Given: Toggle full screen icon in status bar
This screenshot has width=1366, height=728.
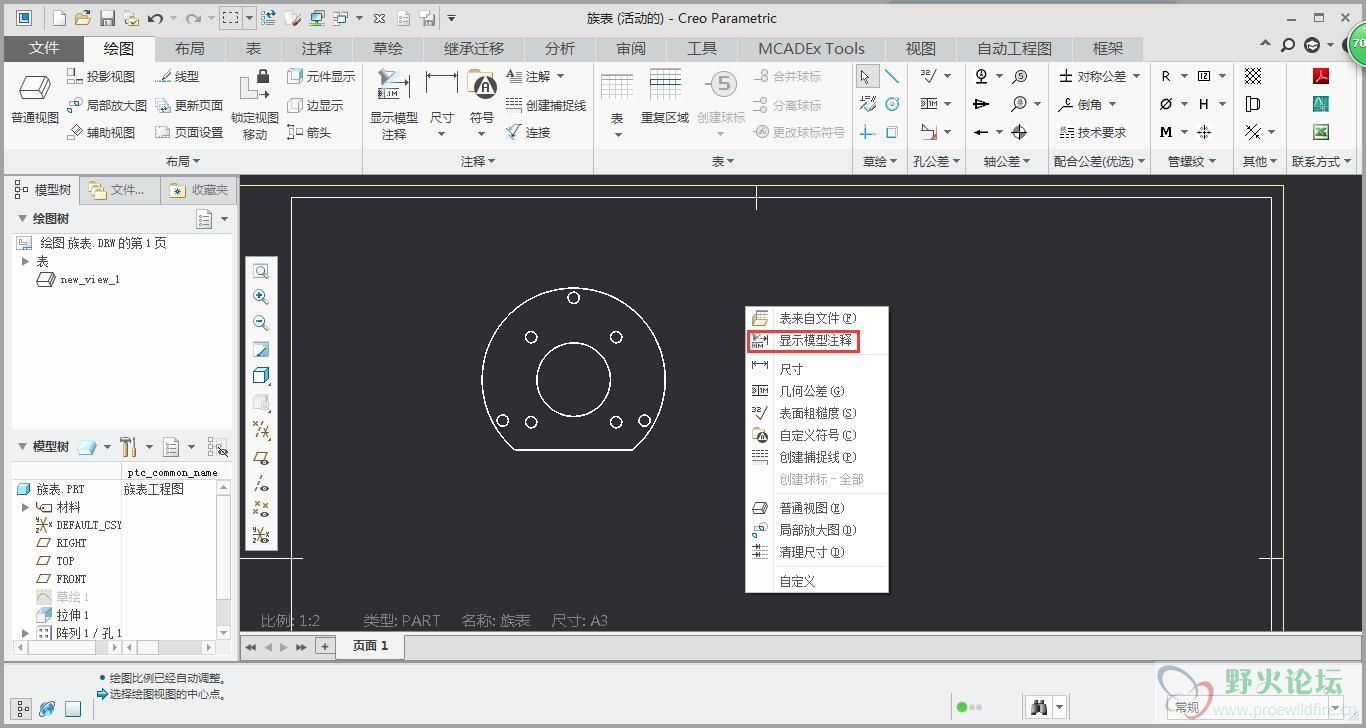Looking at the screenshot, I should click(x=73, y=708).
